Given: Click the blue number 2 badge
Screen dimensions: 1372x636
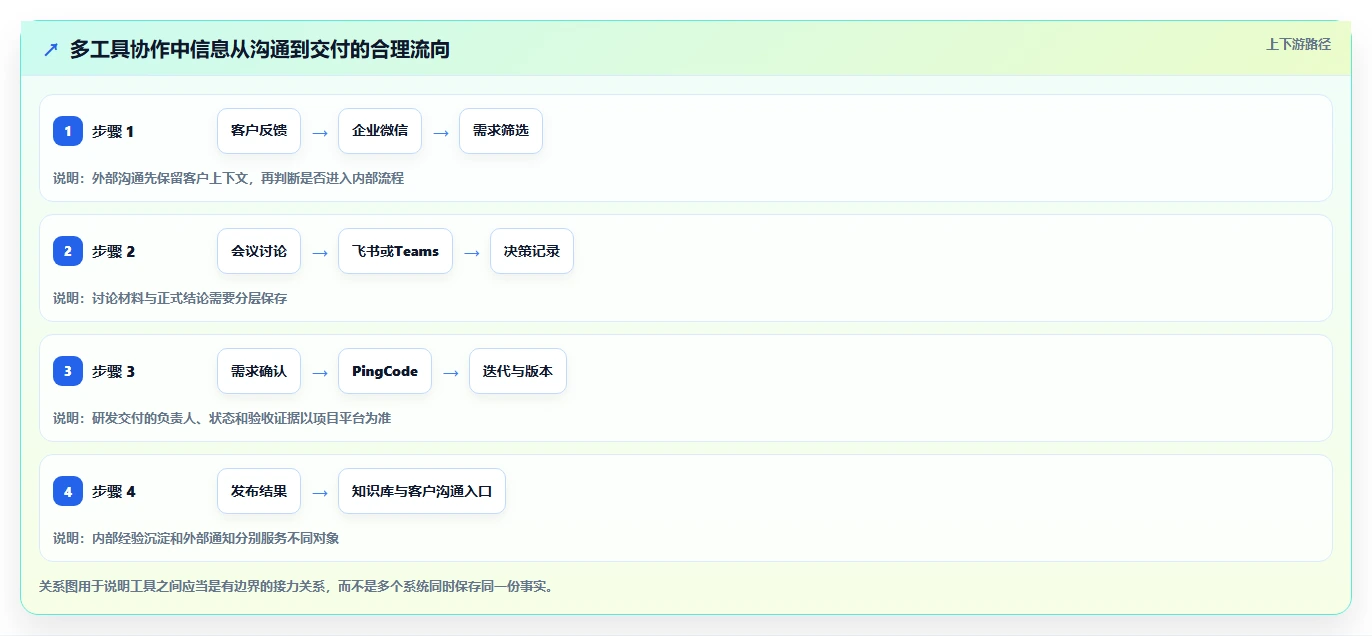Looking at the screenshot, I should 68,251.
